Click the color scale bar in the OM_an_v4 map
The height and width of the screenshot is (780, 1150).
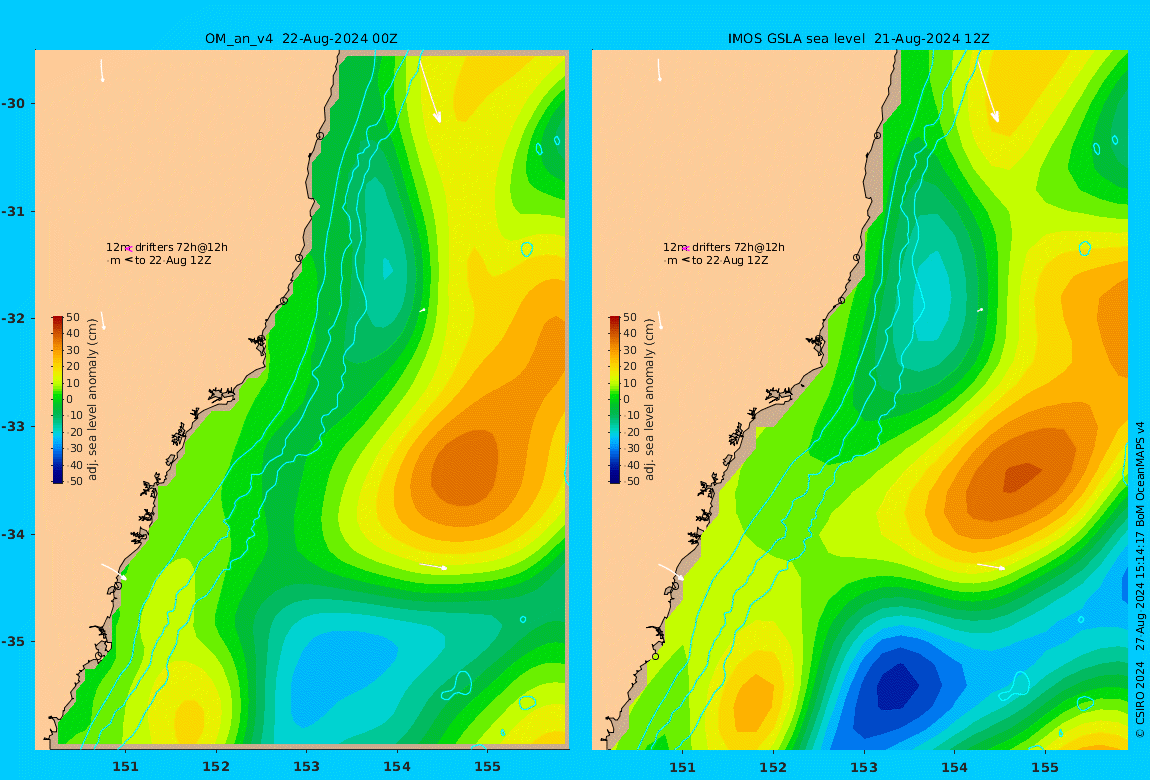pos(57,400)
